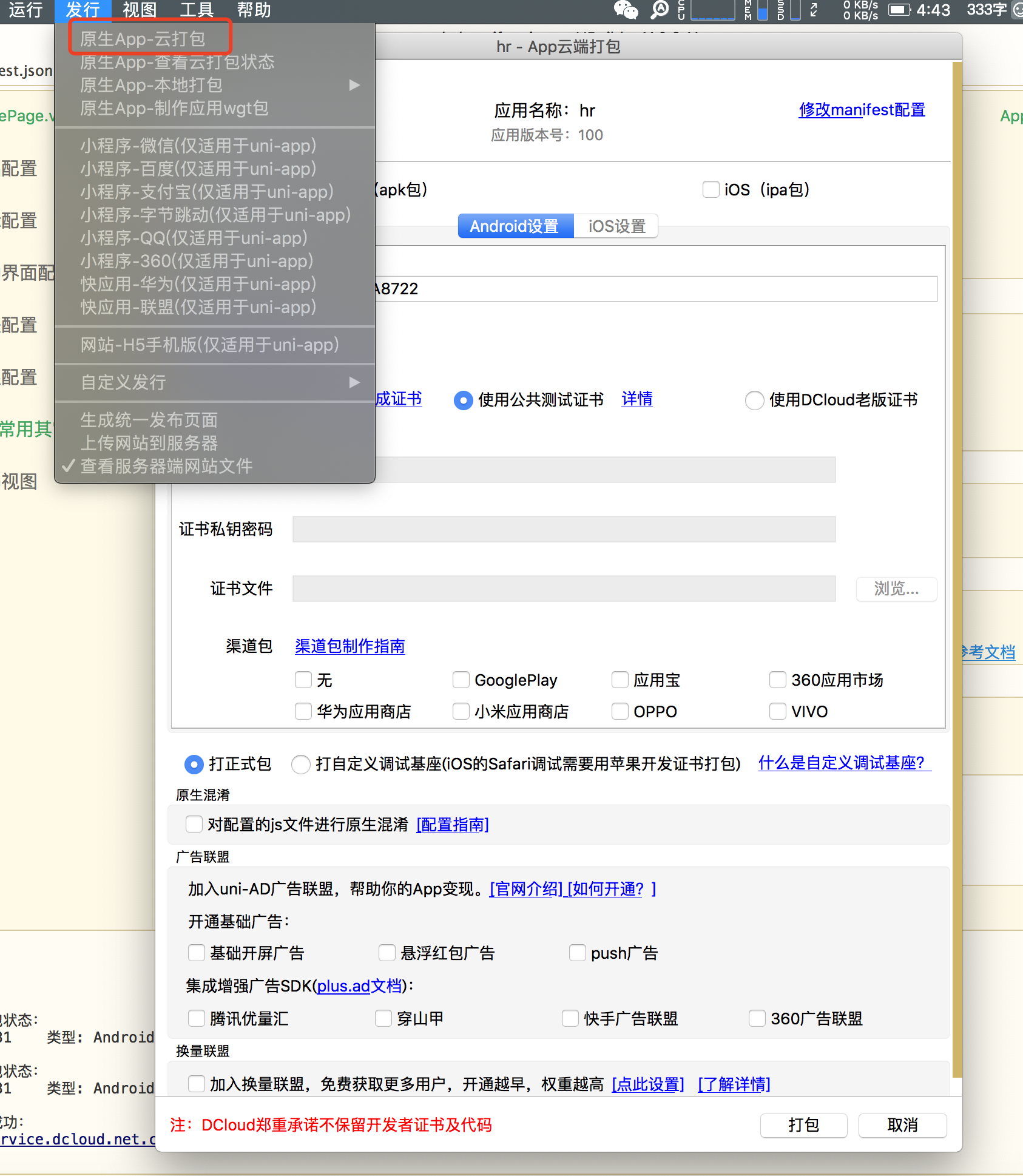Open the 视图 menu
The height and width of the screenshot is (1176, 1023).
[140, 10]
